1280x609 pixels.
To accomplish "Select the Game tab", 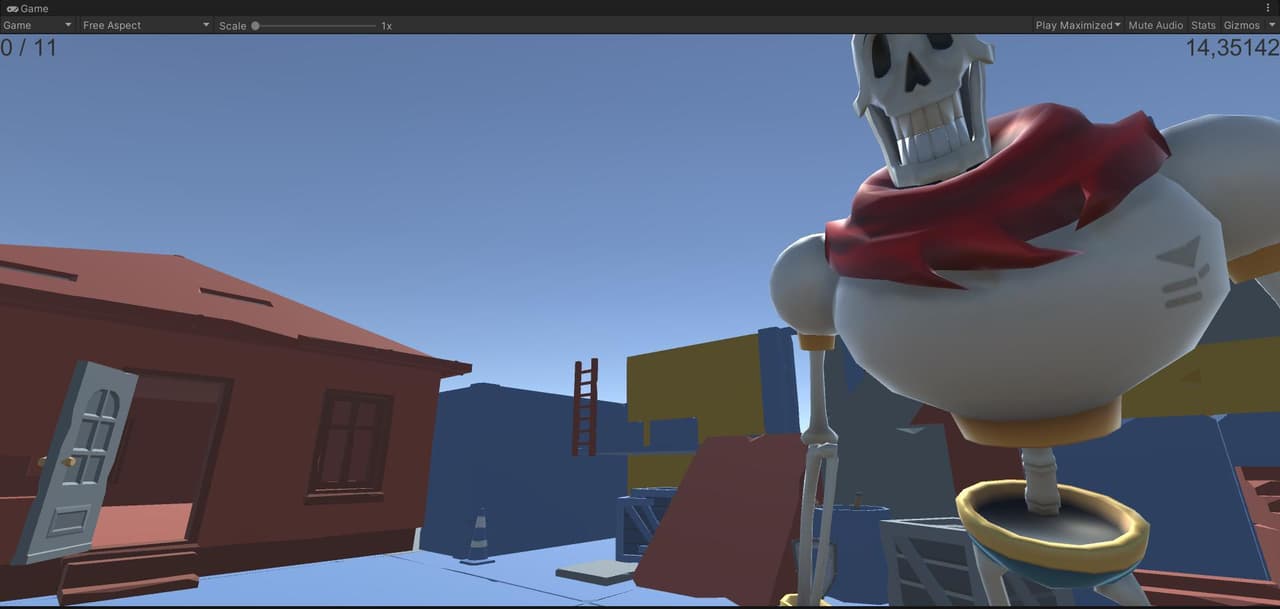I will pos(27,8).
